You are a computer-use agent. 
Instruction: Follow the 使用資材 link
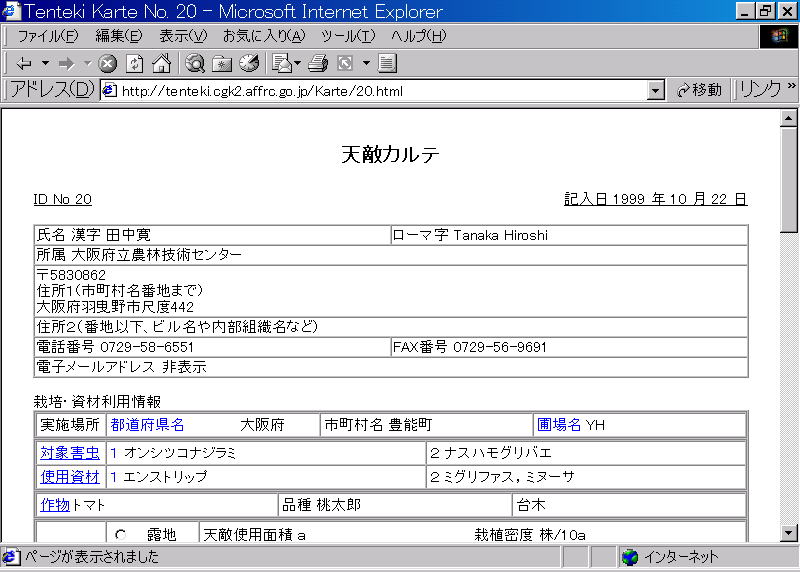coord(70,477)
